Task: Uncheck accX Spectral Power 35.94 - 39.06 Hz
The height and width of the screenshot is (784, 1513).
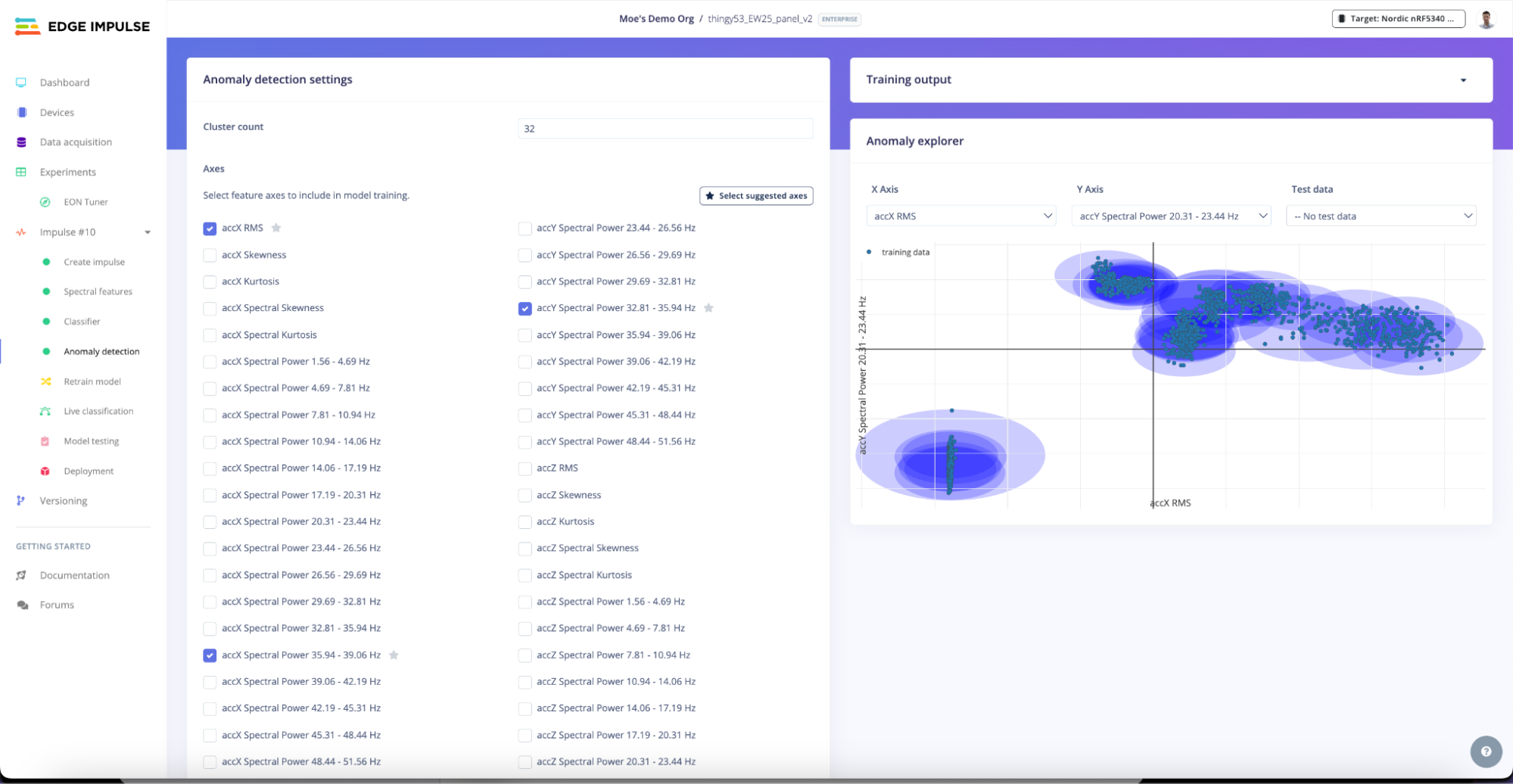Action: coord(210,655)
